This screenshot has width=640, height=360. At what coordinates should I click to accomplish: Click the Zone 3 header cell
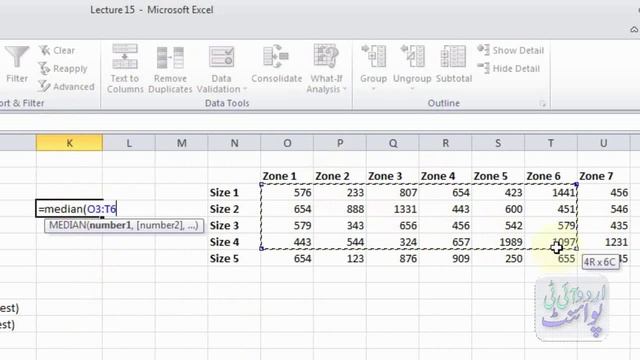click(x=393, y=176)
